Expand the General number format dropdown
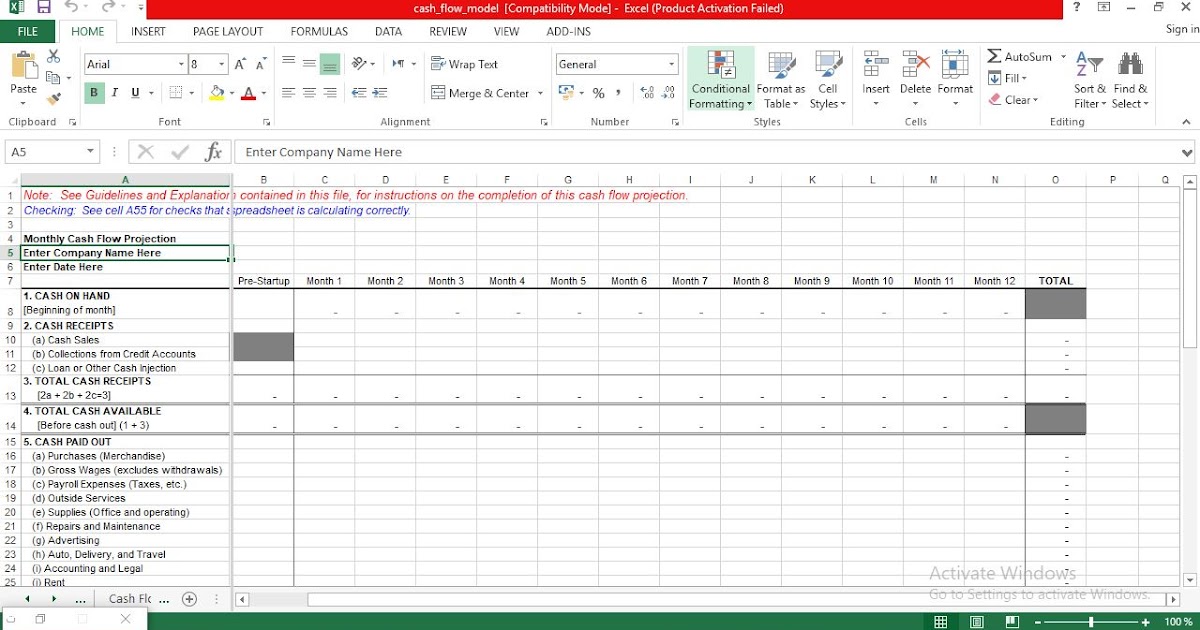 [x=671, y=63]
